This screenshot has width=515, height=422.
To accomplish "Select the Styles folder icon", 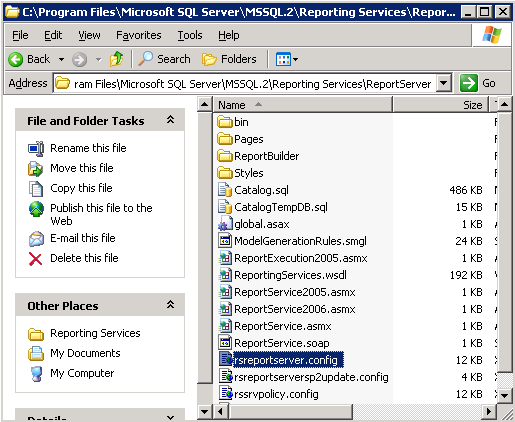I will pyautogui.click(x=225, y=173).
